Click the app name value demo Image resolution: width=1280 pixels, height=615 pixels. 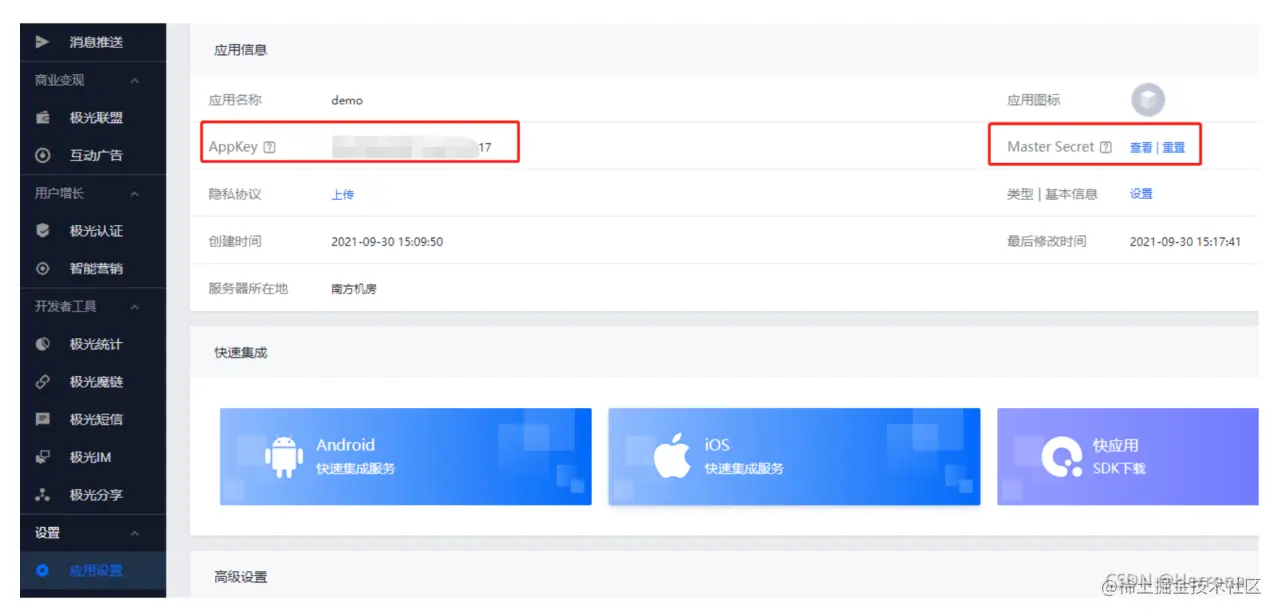pos(347,100)
